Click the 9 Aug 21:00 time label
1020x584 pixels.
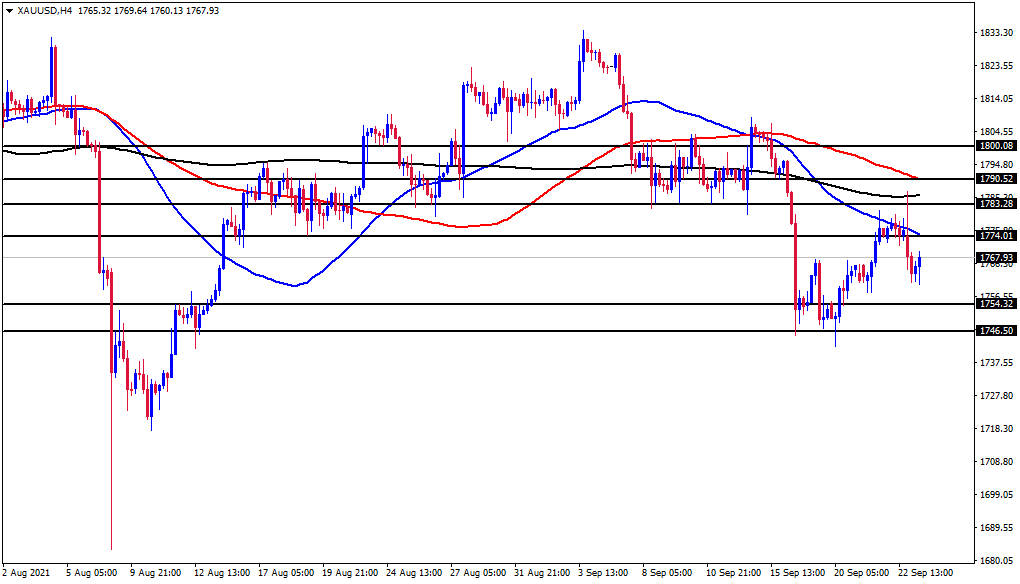pyautogui.click(x=155, y=573)
